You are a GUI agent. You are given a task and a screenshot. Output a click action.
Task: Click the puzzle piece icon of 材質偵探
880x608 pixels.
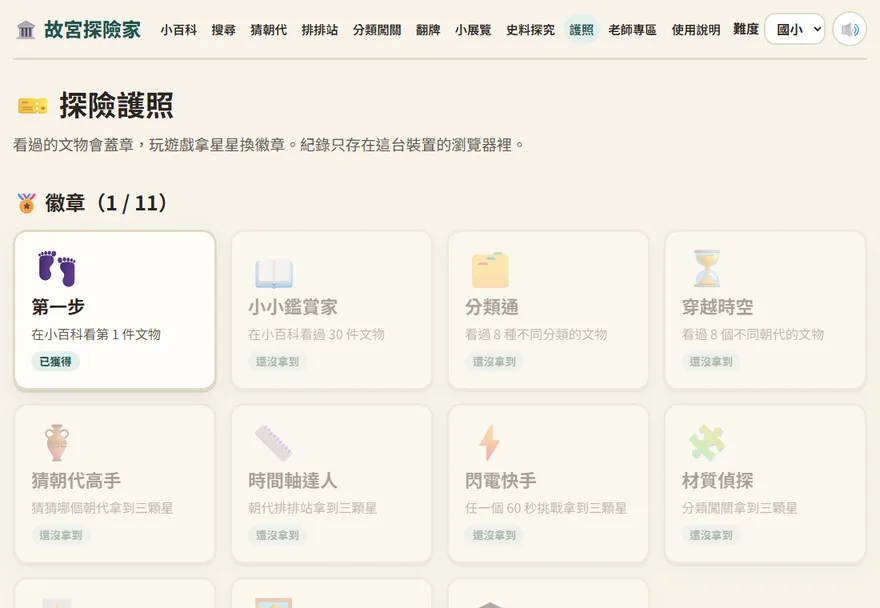pos(707,443)
